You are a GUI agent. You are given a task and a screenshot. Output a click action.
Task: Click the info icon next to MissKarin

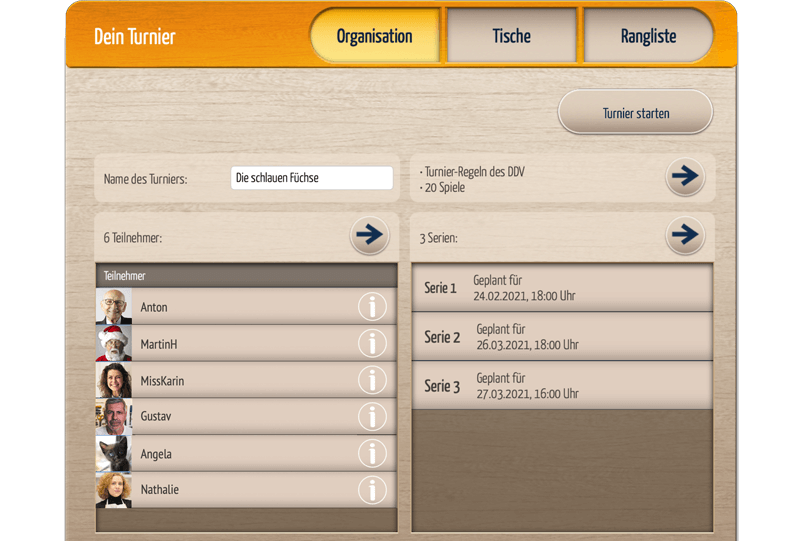tap(372, 380)
